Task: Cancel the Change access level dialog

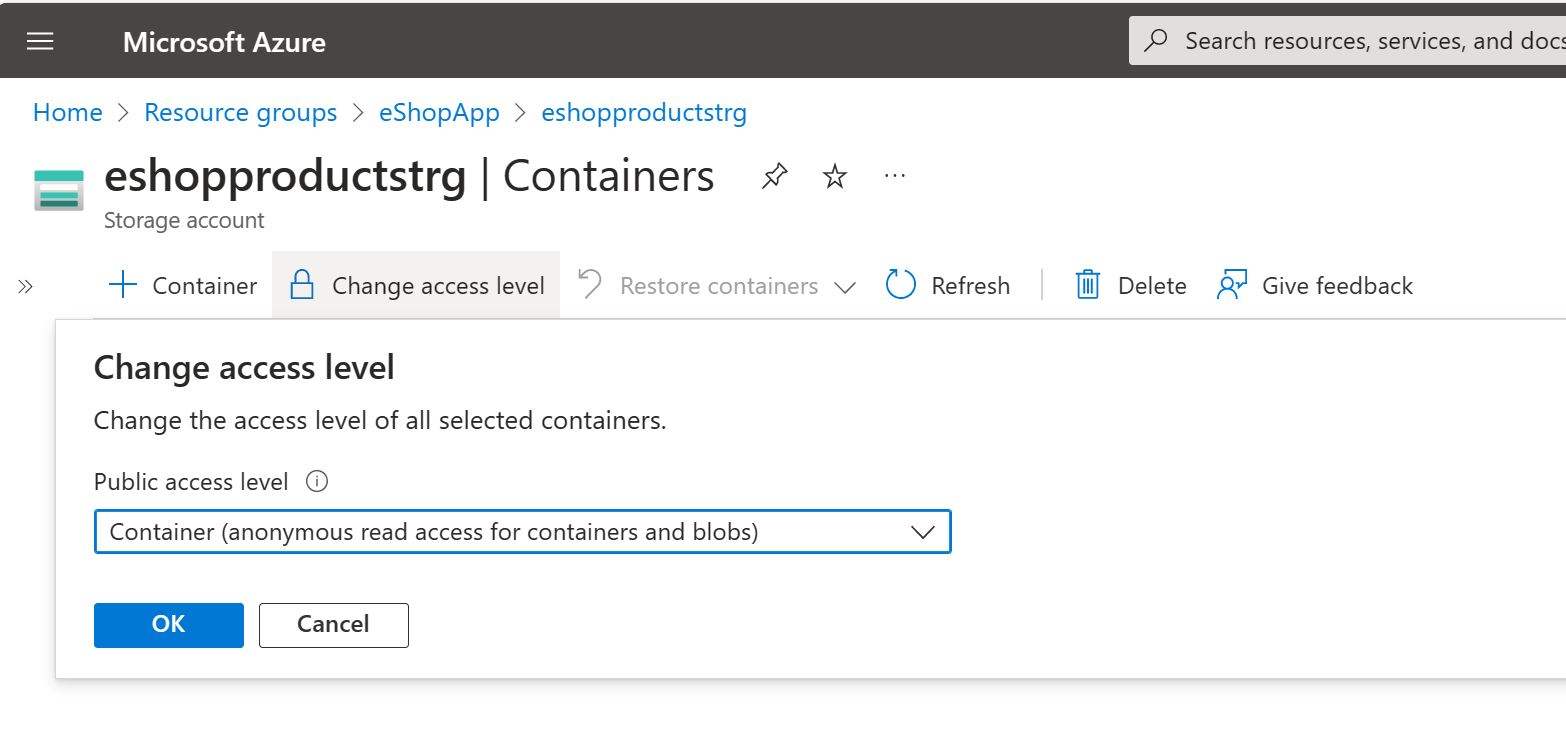Action: (333, 625)
